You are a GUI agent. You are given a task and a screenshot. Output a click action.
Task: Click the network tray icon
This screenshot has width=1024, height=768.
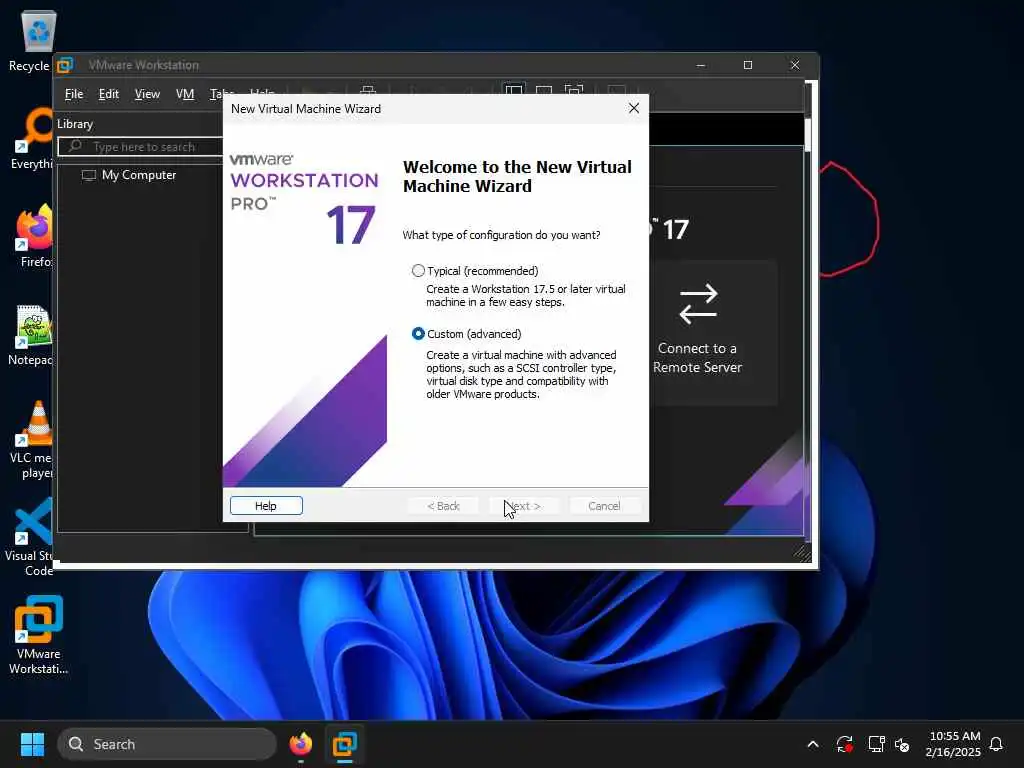click(876, 744)
